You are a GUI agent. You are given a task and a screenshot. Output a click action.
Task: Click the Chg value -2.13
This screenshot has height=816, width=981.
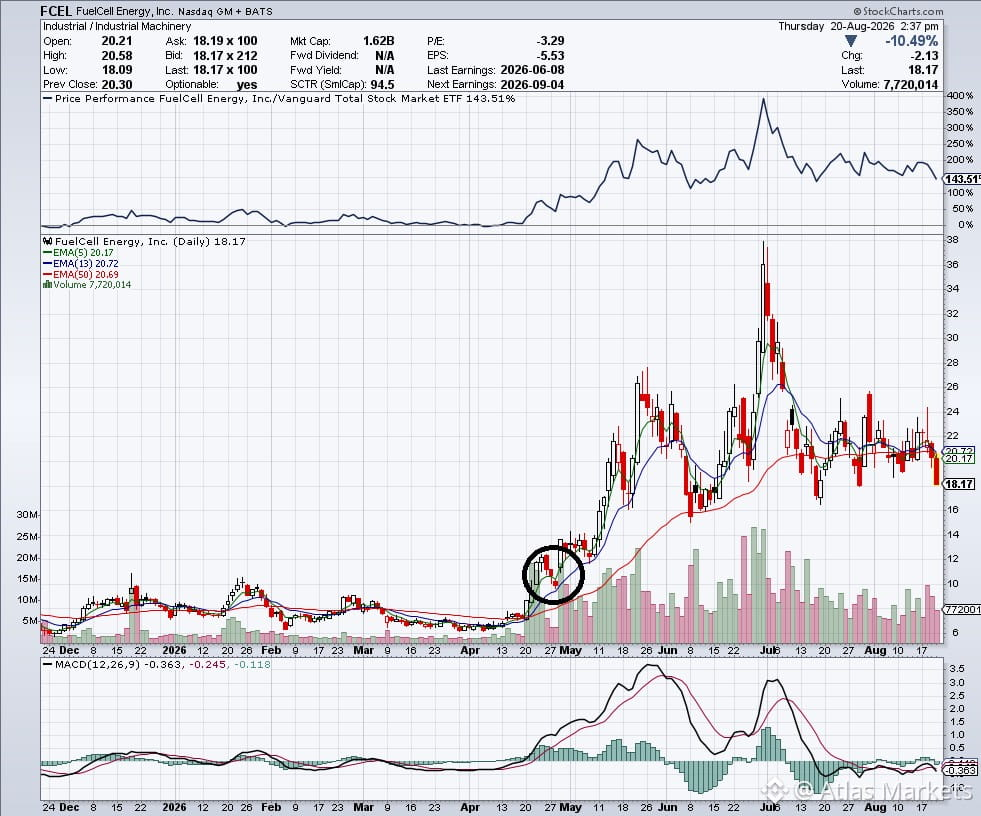(x=925, y=56)
